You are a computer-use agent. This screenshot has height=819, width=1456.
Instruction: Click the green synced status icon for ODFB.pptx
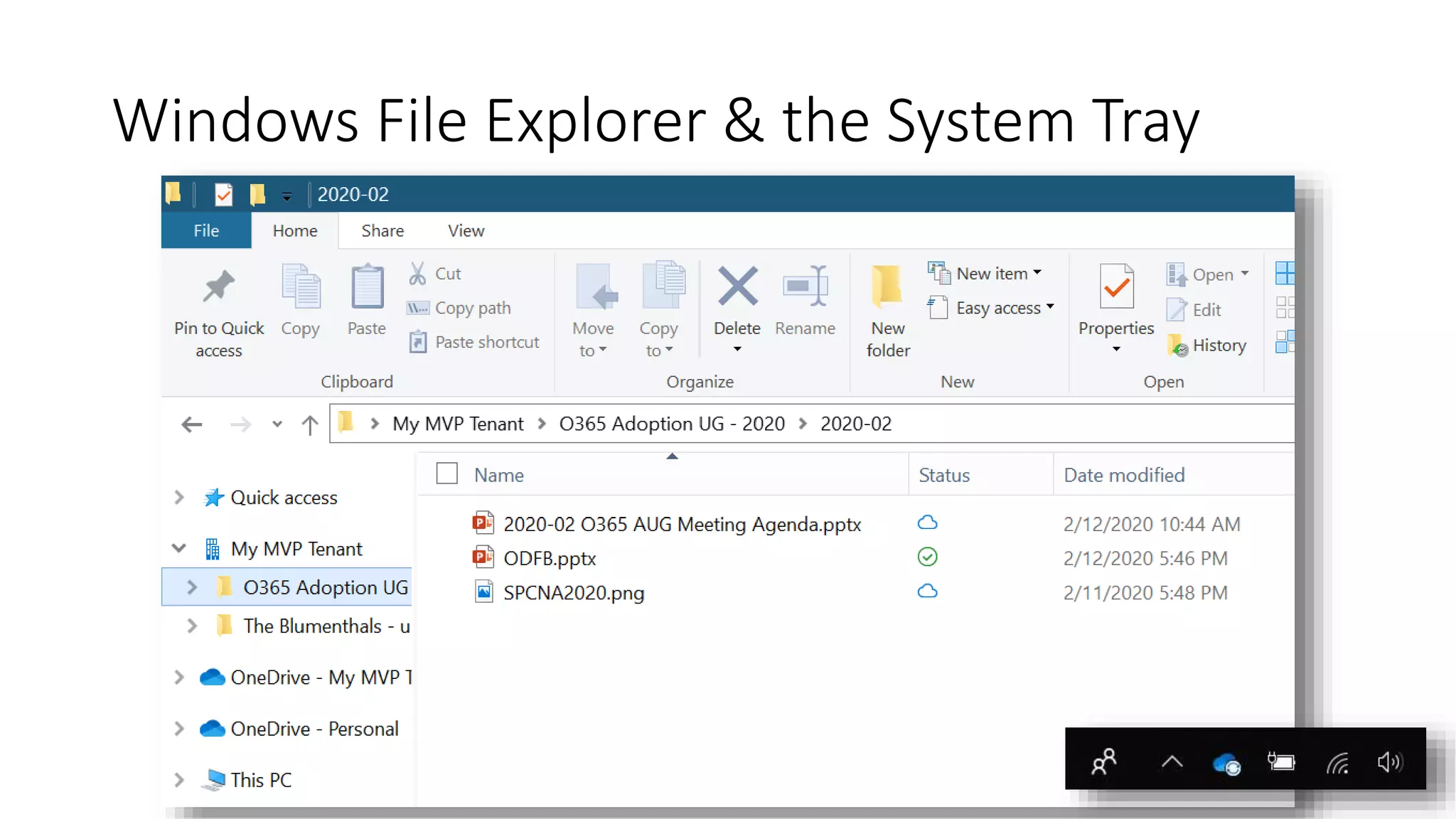tap(927, 557)
